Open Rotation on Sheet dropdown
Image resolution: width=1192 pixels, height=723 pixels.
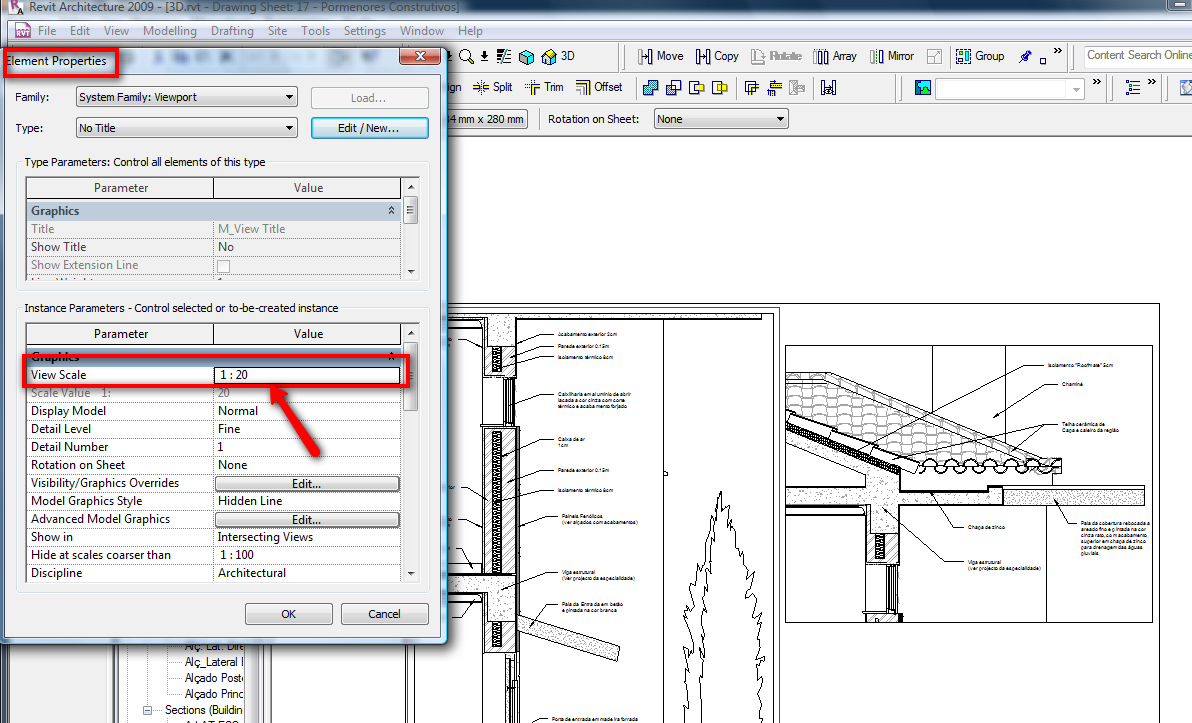[720, 119]
